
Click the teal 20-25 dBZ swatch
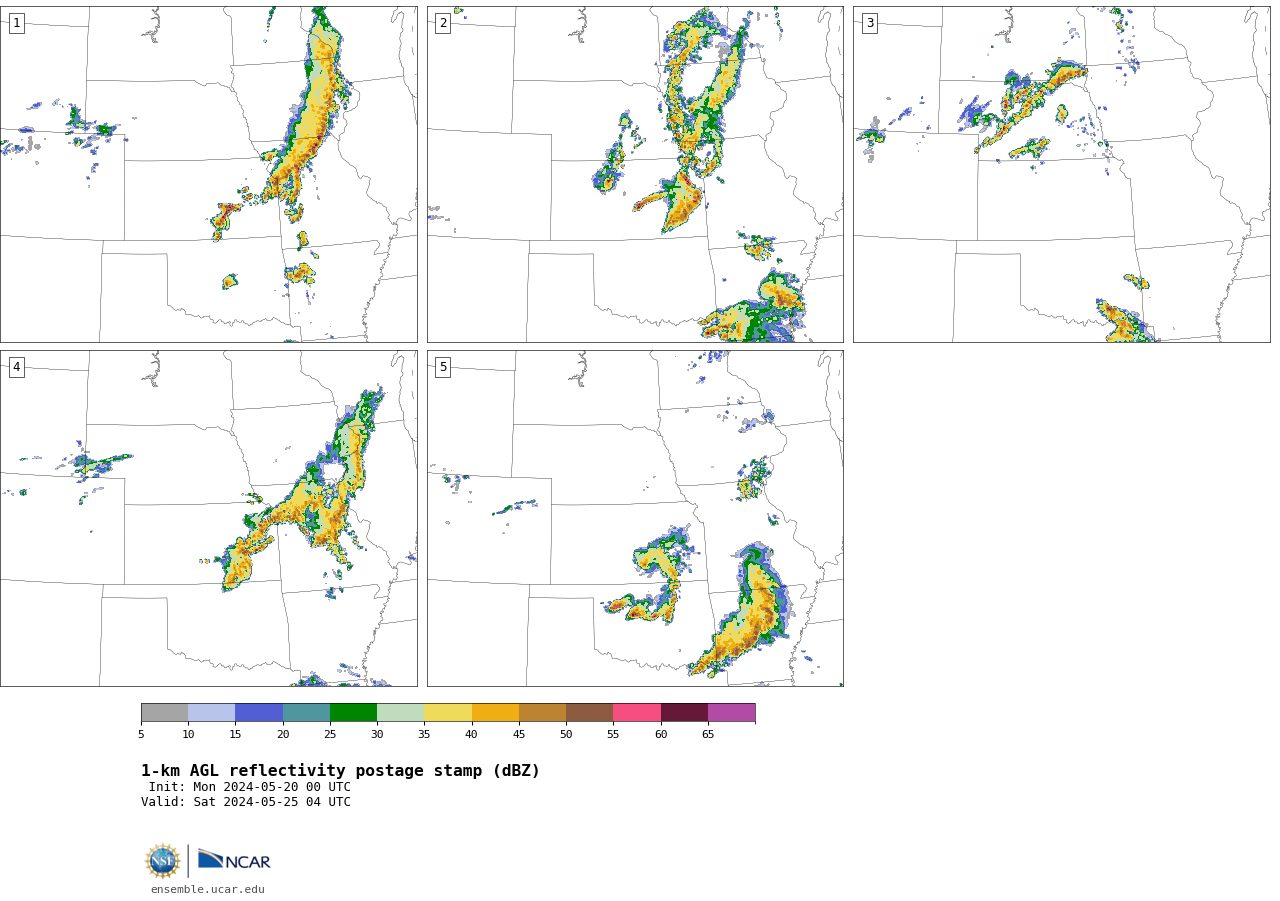306,712
